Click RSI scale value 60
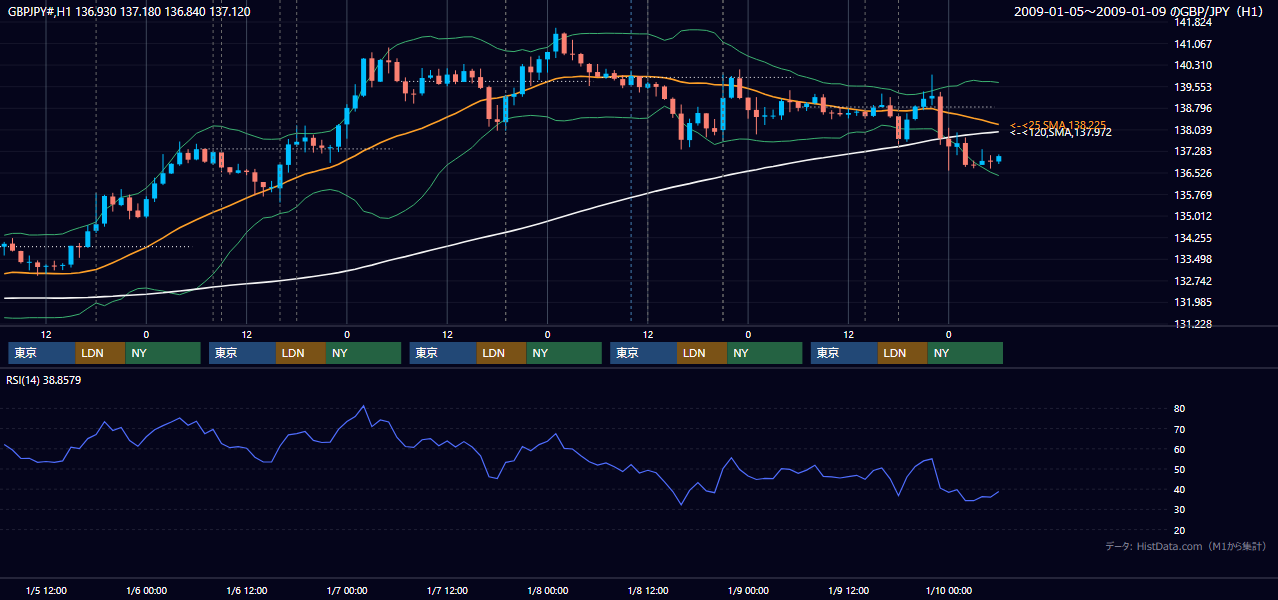Image resolution: width=1278 pixels, height=600 pixels. [1180, 449]
